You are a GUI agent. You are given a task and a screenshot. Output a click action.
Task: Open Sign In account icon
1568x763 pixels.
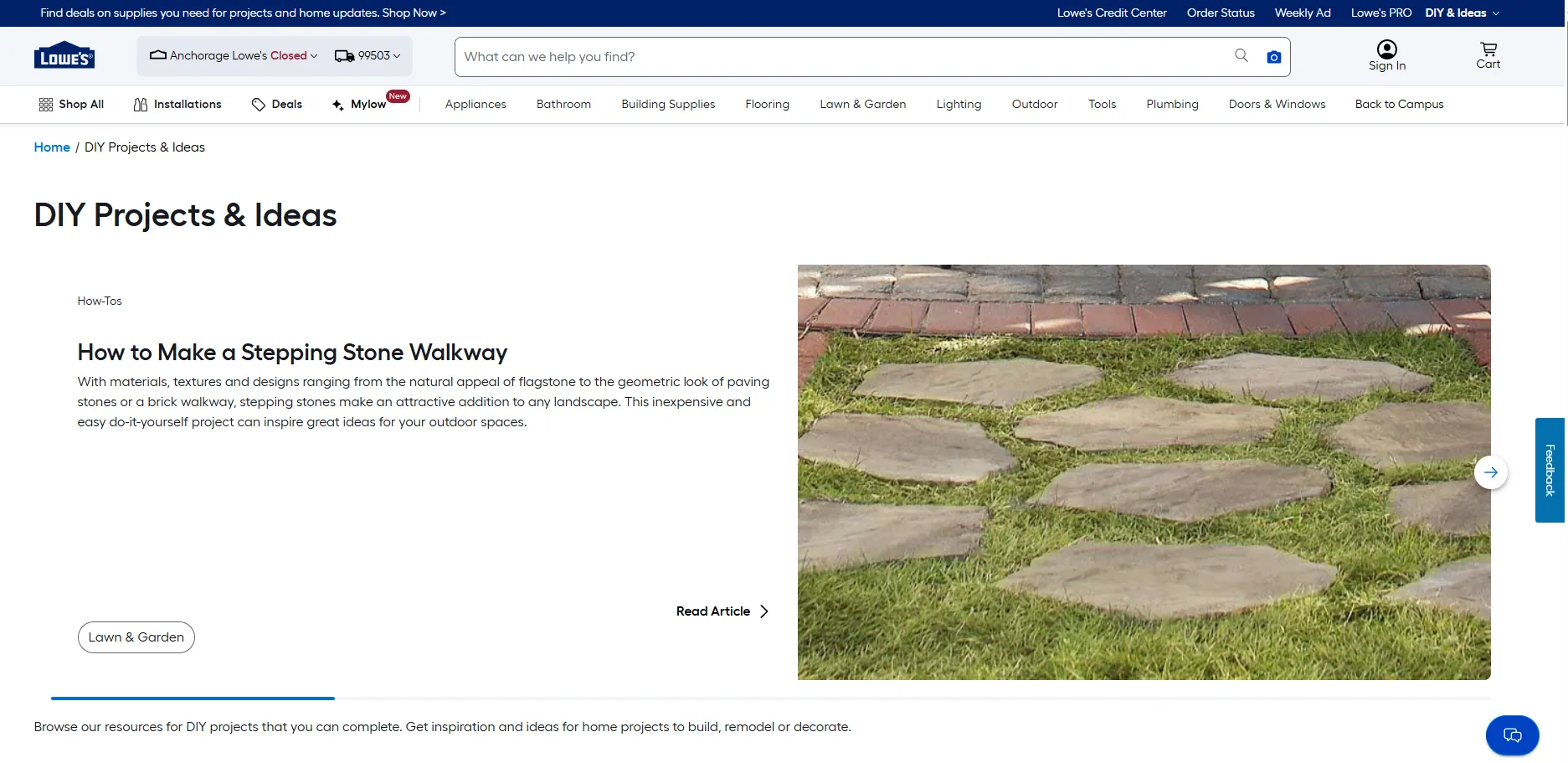[x=1386, y=49]
